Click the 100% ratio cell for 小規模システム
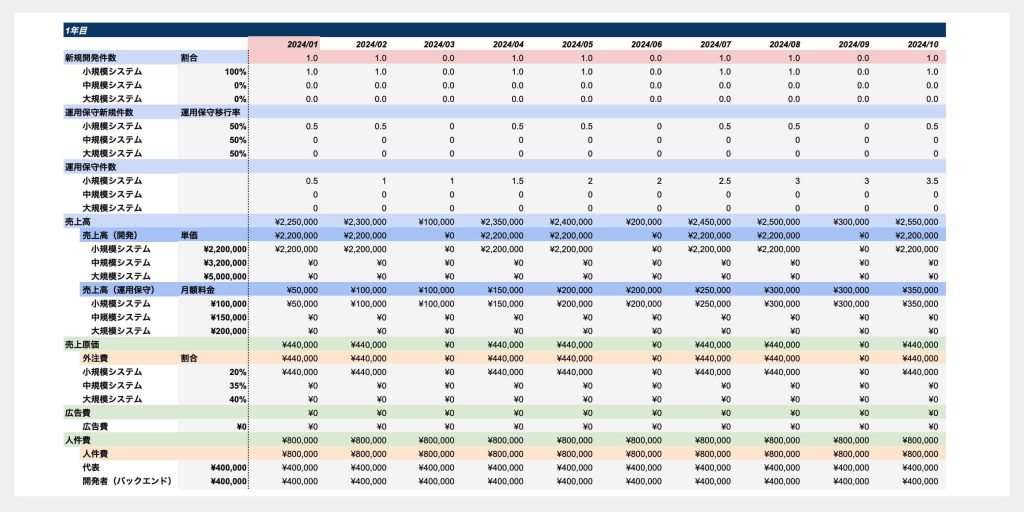 coord(235,72)
